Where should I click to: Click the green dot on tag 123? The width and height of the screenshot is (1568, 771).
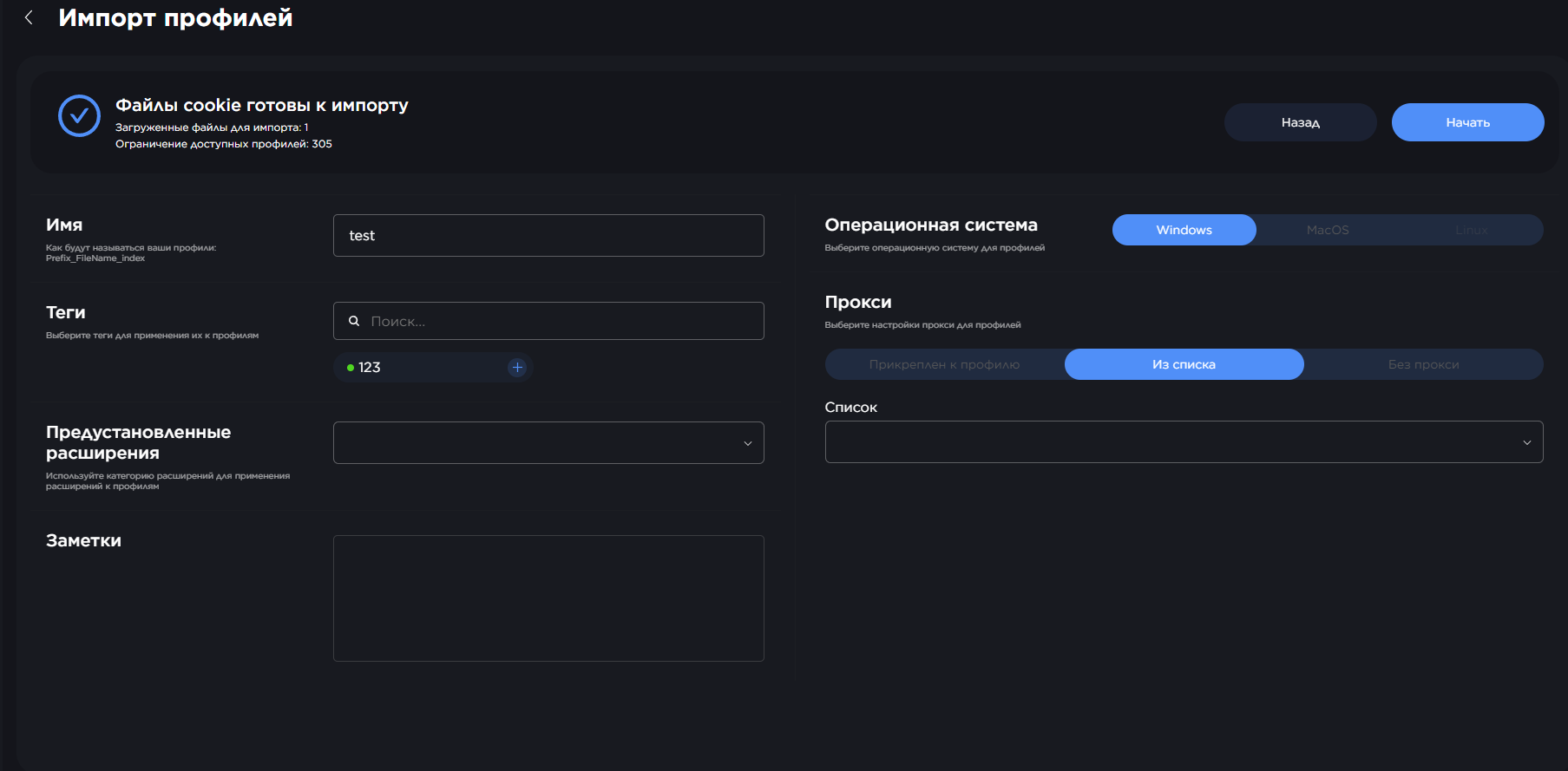[351, 368]
